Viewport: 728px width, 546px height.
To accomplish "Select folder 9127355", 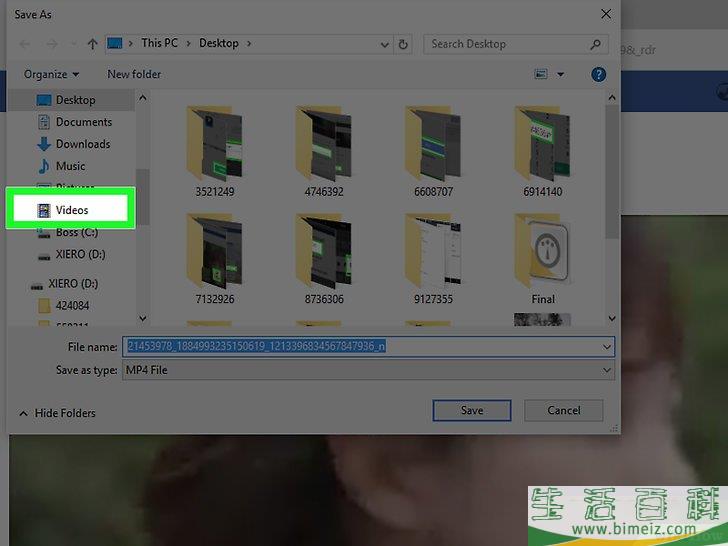I will click(x=433, y=259).
